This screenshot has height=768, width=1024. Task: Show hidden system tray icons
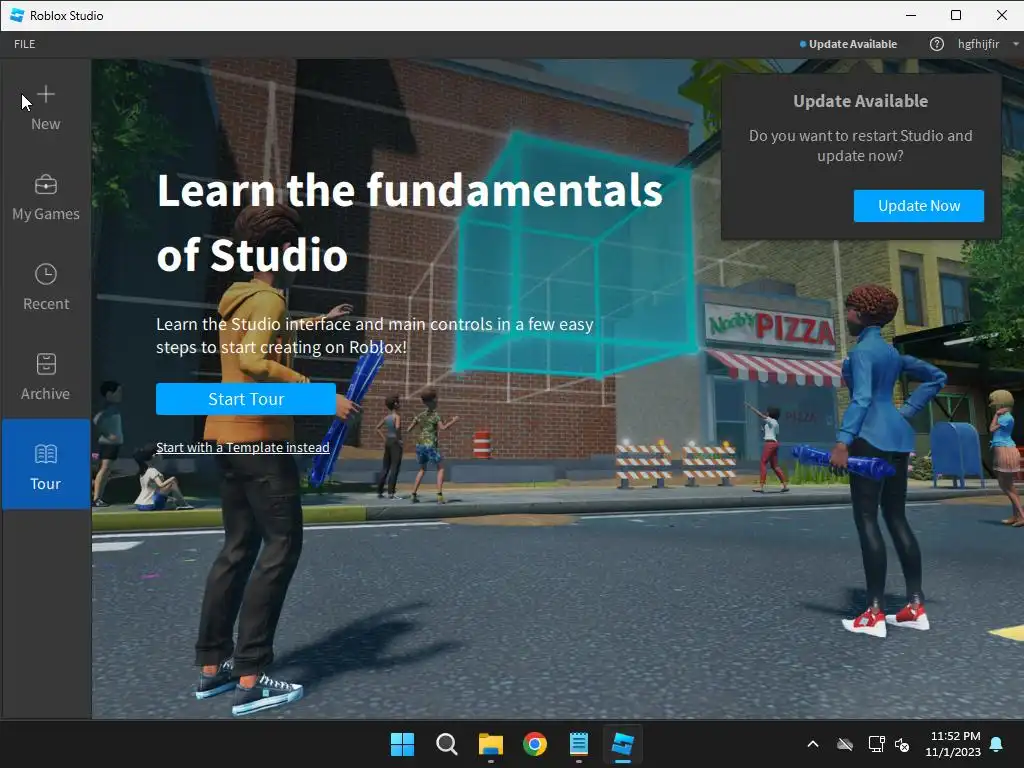pyautogui.click(x=813, y=744)
